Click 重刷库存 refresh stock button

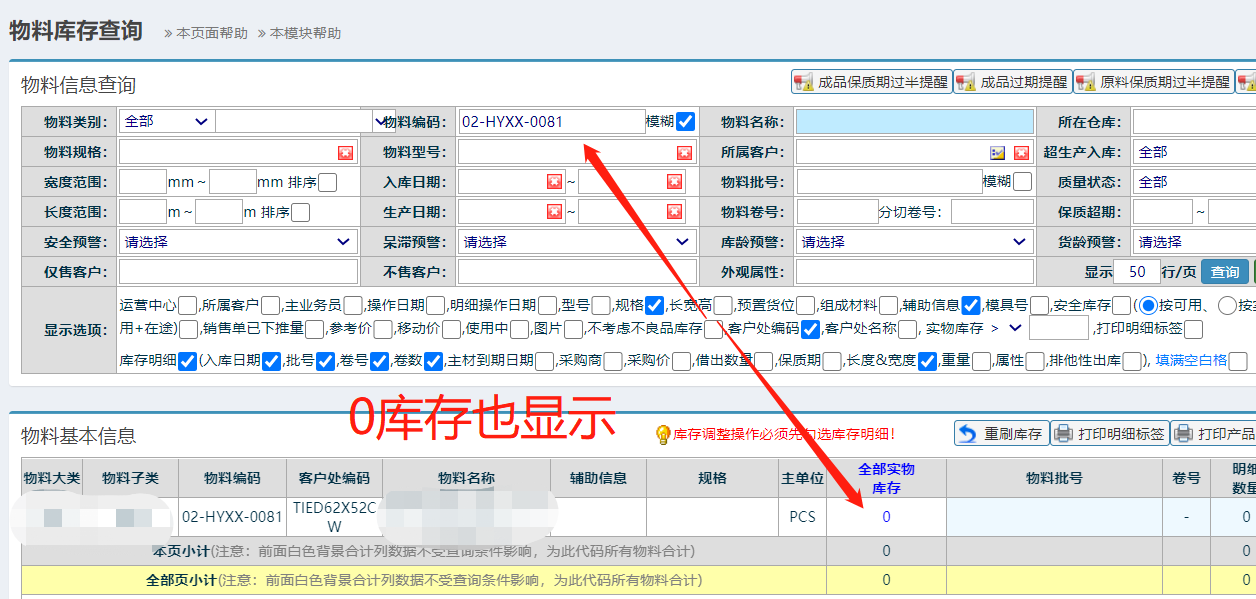1001,434
